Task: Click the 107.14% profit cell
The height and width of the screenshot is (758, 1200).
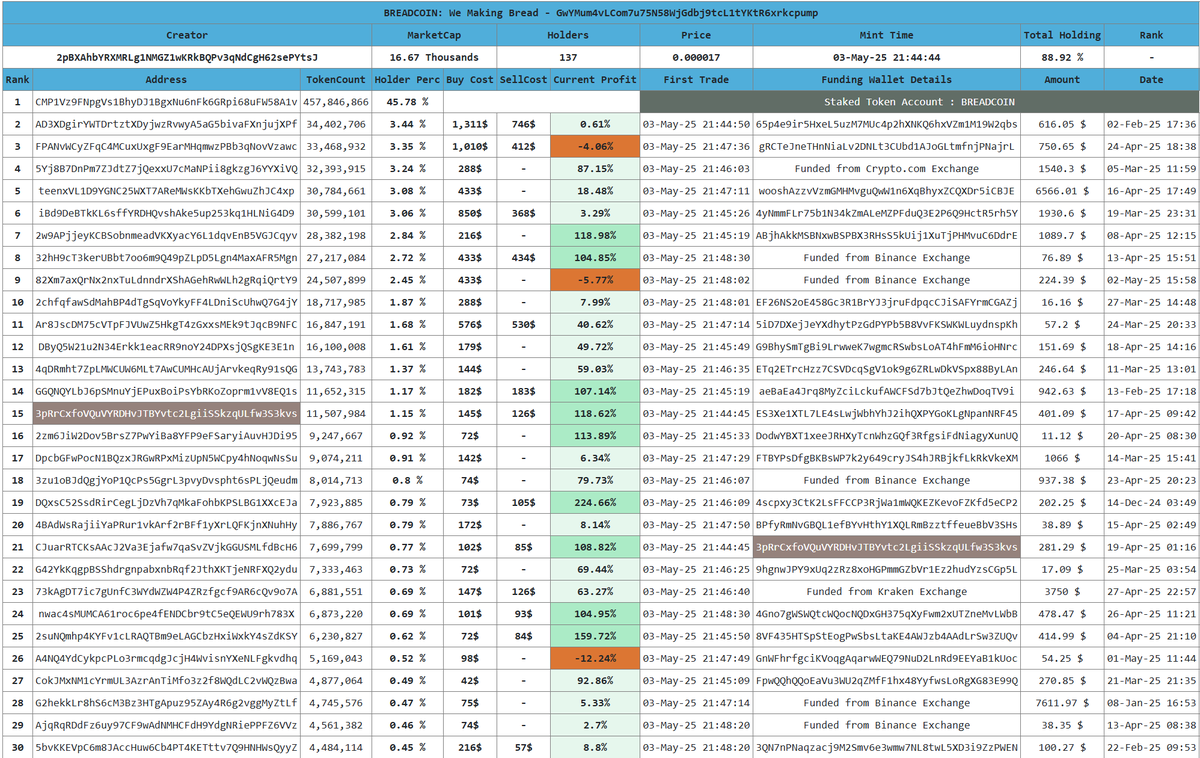Action: coord(595,391)
